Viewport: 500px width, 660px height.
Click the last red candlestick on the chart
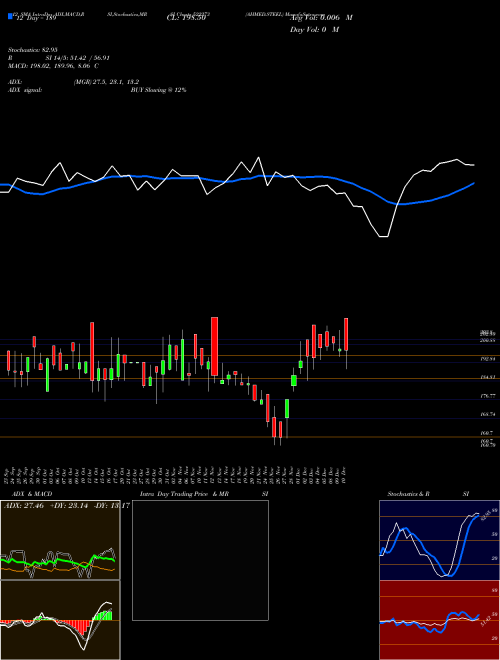(x=346, y=335)
